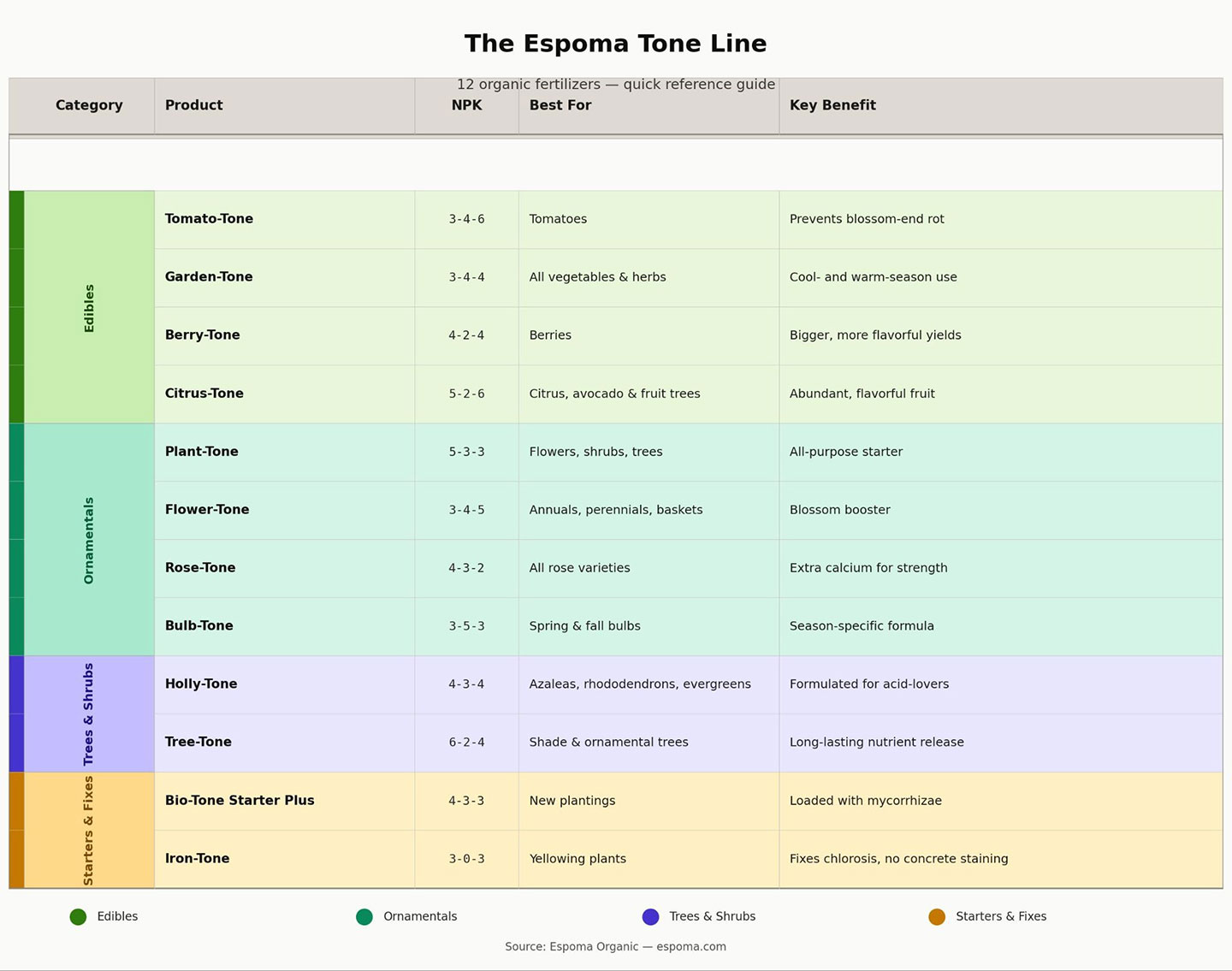Select NPK value 4-3-4
Screen dimensions: 1232x971
click(466, 684)
